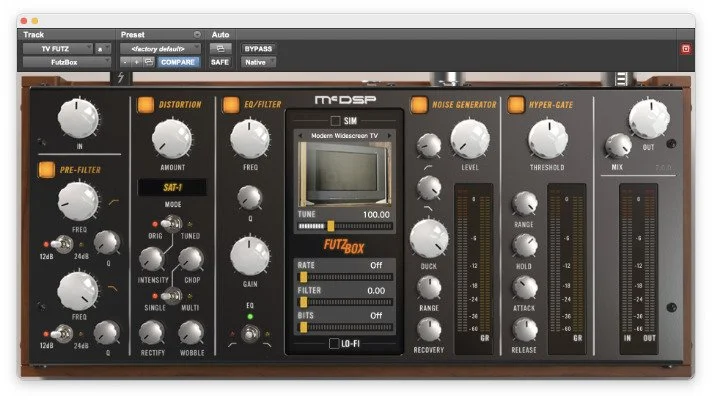Adjust the BITS slider
Viewport: 712px width, 400px height.
point(345,327)
